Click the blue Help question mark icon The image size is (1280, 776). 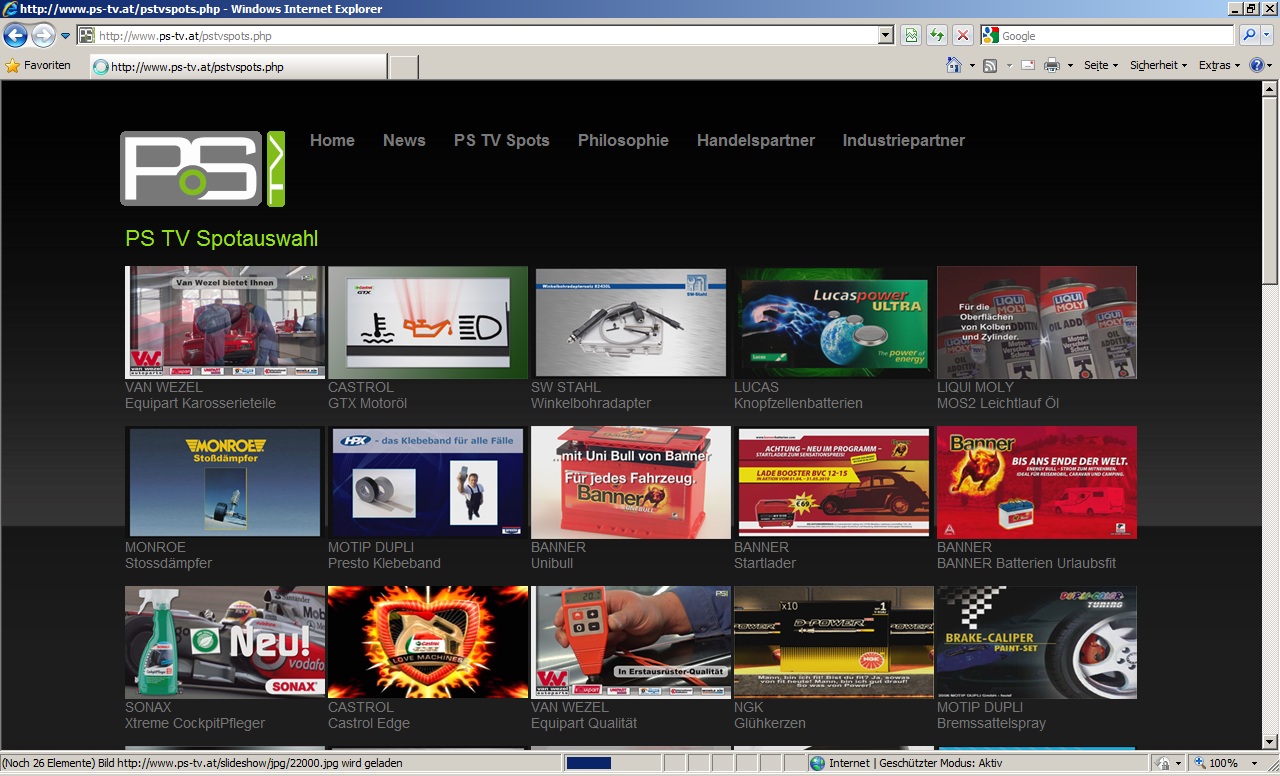1256,65
